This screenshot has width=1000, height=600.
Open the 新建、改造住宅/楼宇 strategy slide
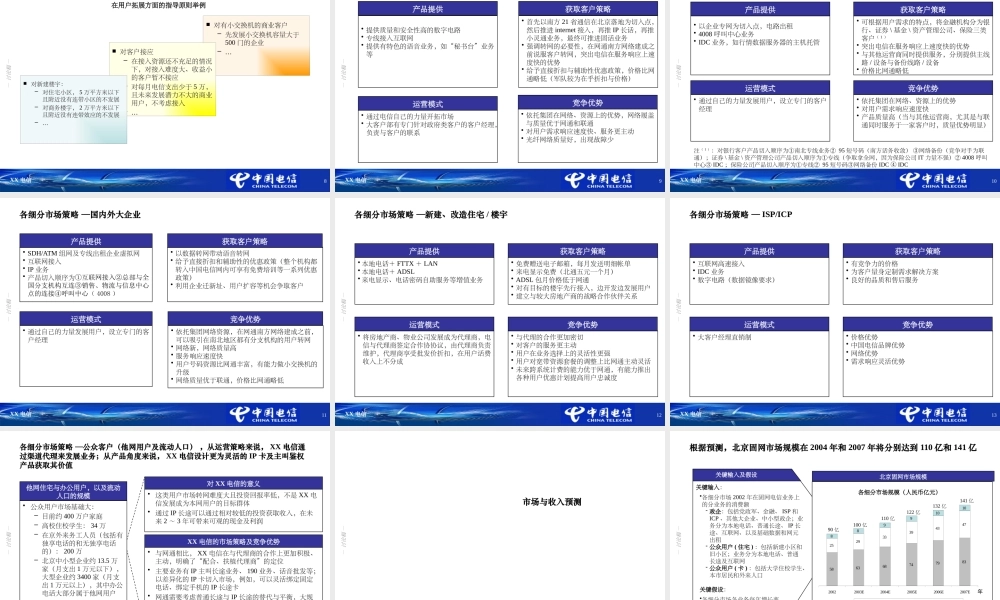click(x=499, y=311)
